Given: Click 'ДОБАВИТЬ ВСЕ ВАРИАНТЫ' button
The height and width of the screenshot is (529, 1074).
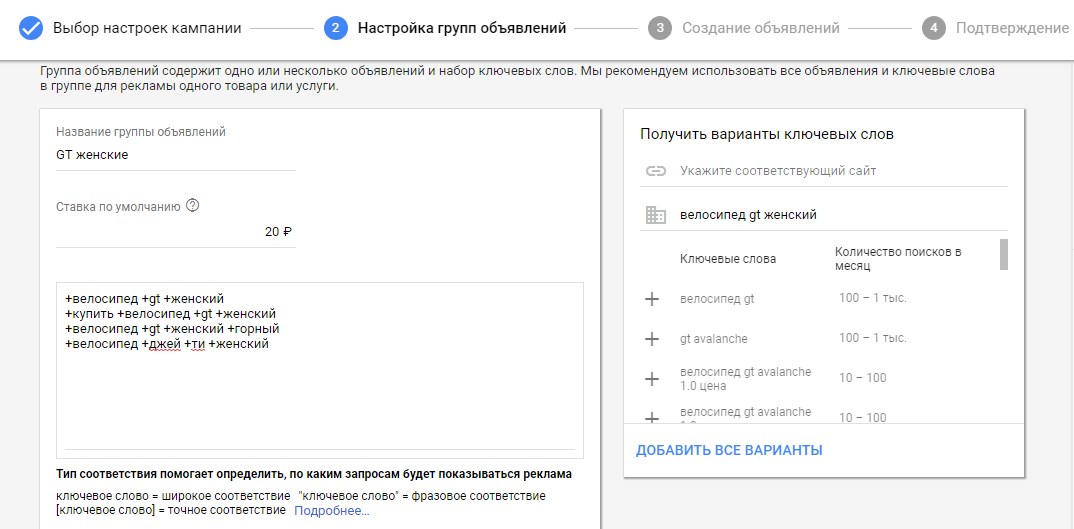Looking at the screenshot, I should point(729,450).
